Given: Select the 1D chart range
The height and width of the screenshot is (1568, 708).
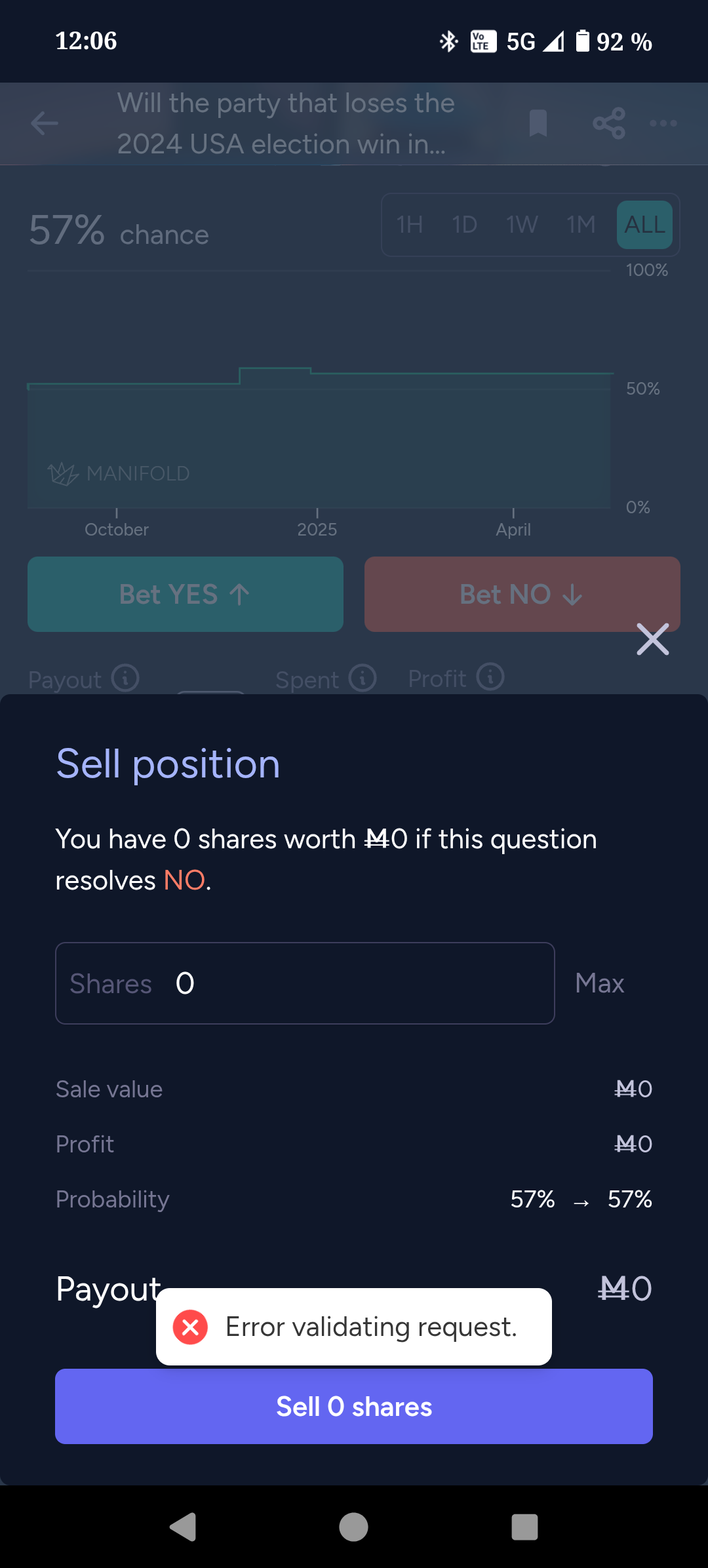Looking at the screenshot, I should pyautogui.click(x=465, y=225).
